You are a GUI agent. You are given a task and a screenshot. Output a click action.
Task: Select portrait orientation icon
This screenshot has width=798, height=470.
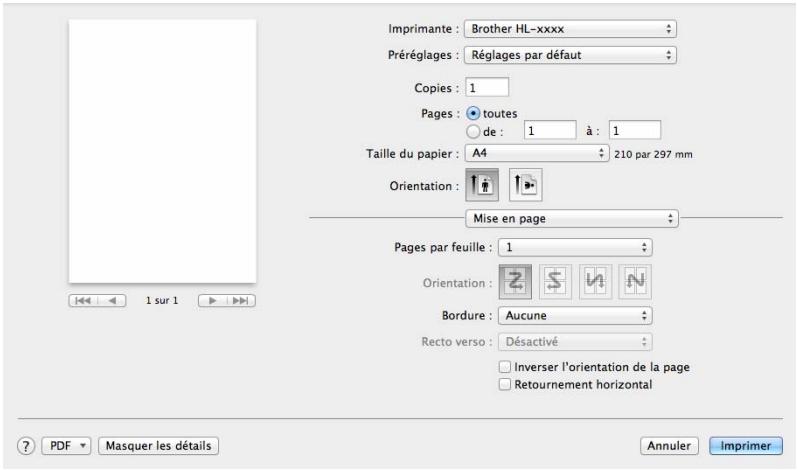(482, 185)
